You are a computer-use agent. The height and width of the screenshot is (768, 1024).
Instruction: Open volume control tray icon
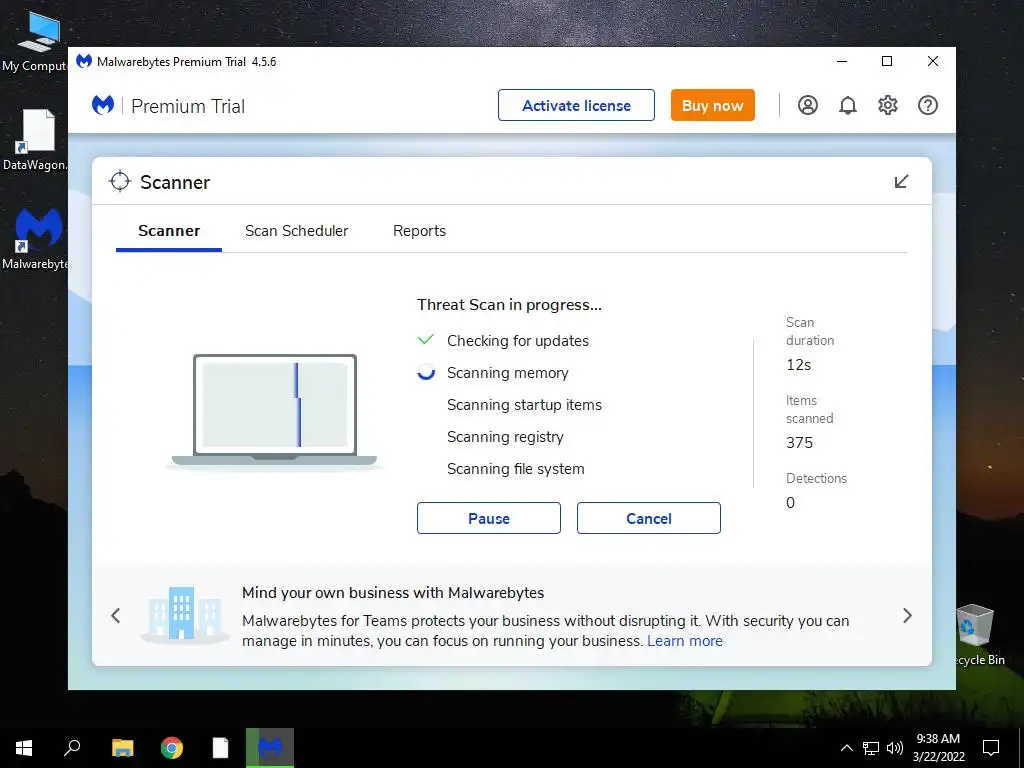pyautogui.click(x=895, y=748)
